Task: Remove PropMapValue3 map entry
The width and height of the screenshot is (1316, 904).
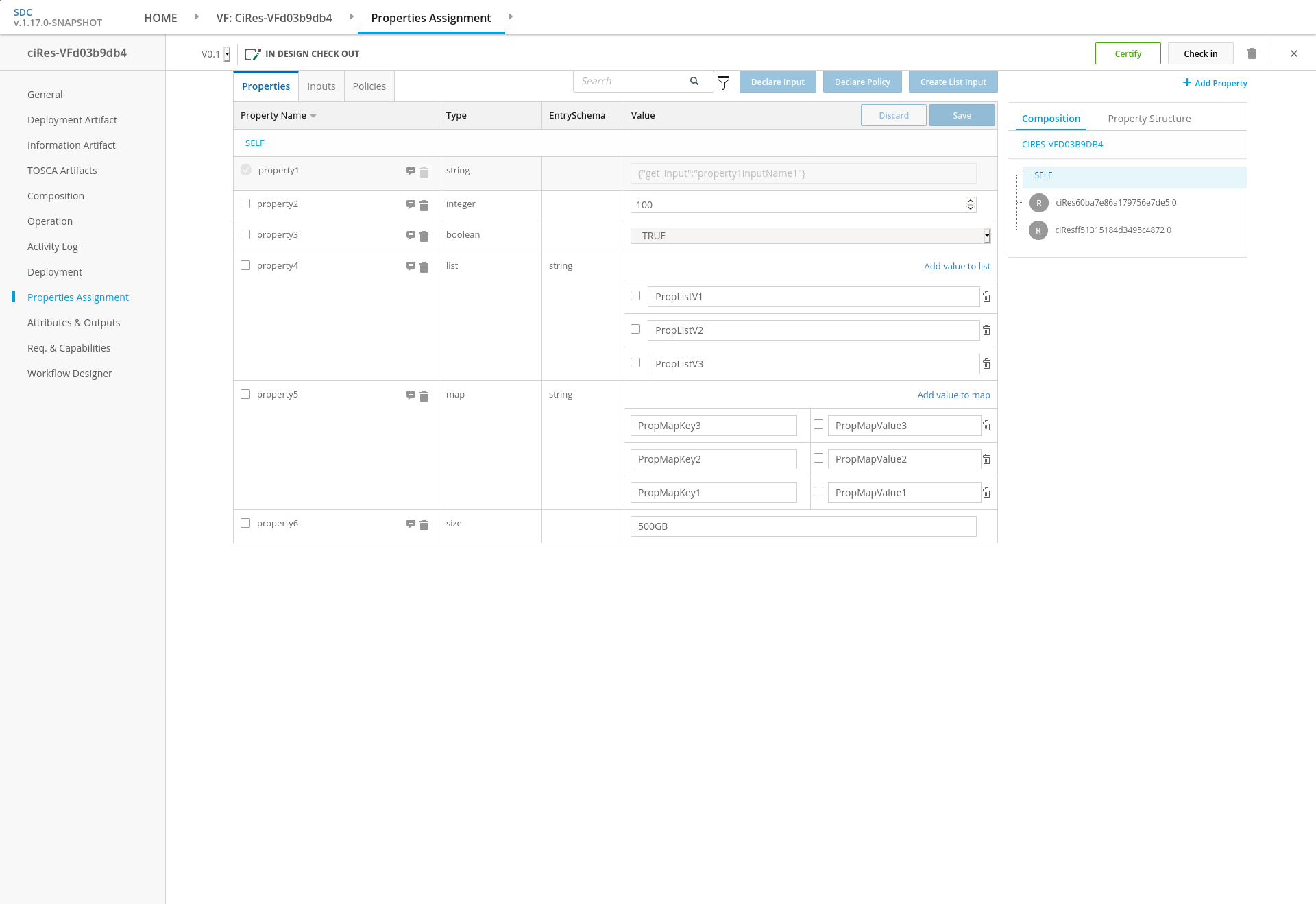Action: (986, 425)
